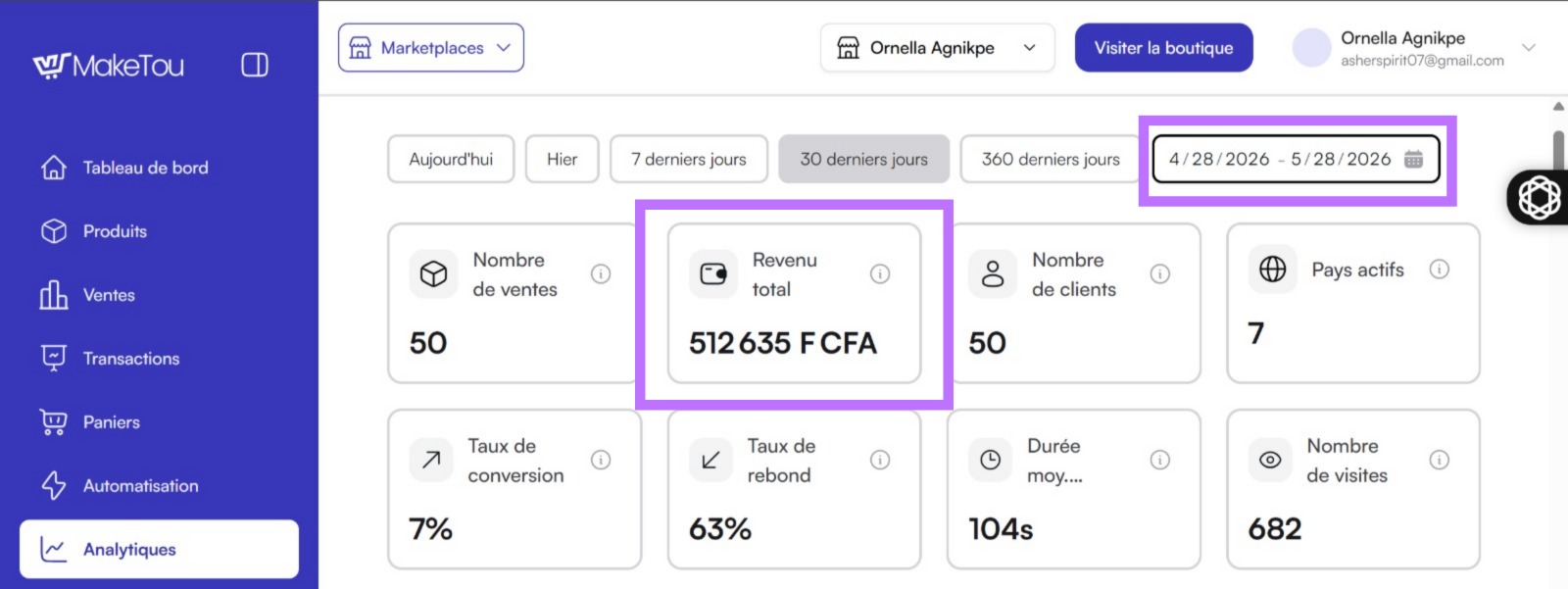Click the store icon in Marketplaces button
The width and height of the screenshot is (1568, 589).
pos(361,48)
